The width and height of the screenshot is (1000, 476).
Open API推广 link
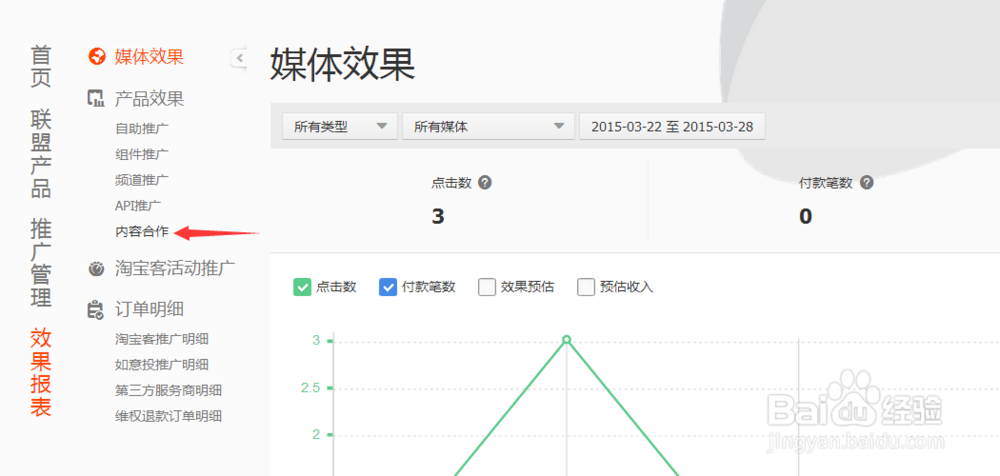click(x=138, y=205)
